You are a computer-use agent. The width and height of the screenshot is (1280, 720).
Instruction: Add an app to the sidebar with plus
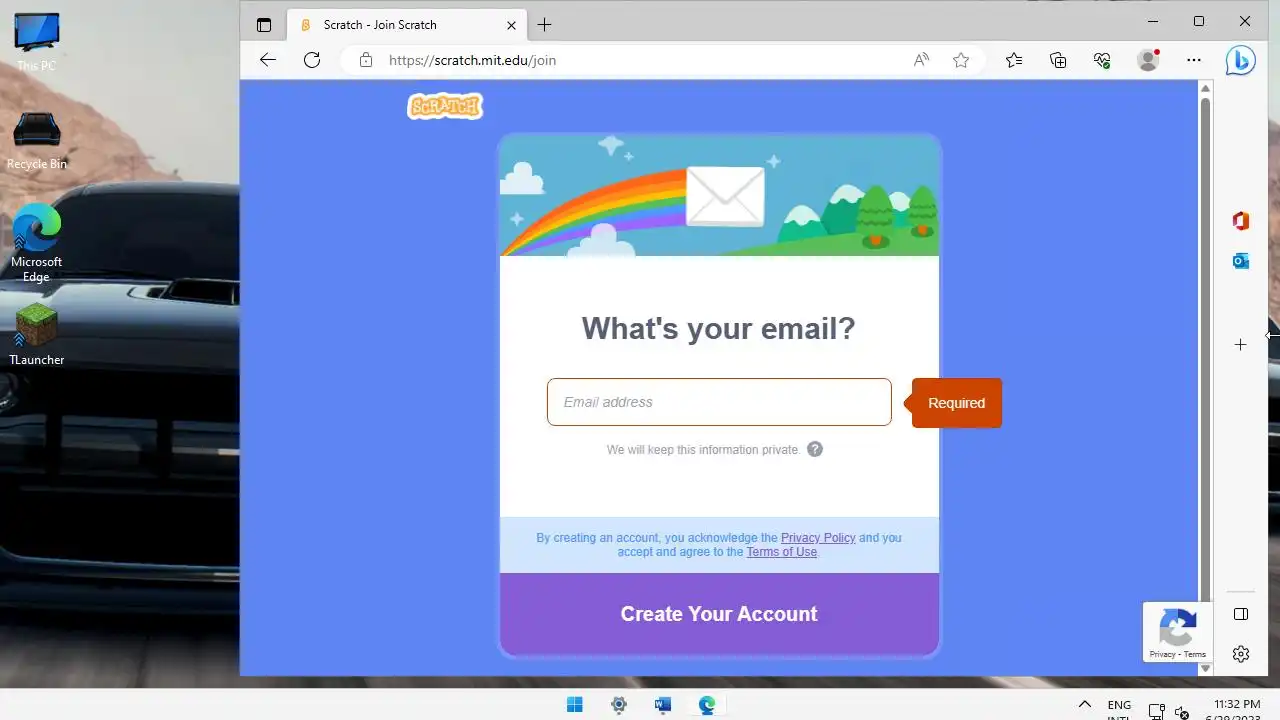(1241, 345)
